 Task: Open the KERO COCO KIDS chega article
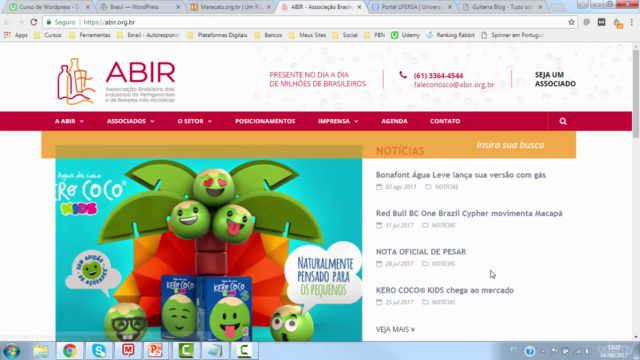tap(444, 290)
